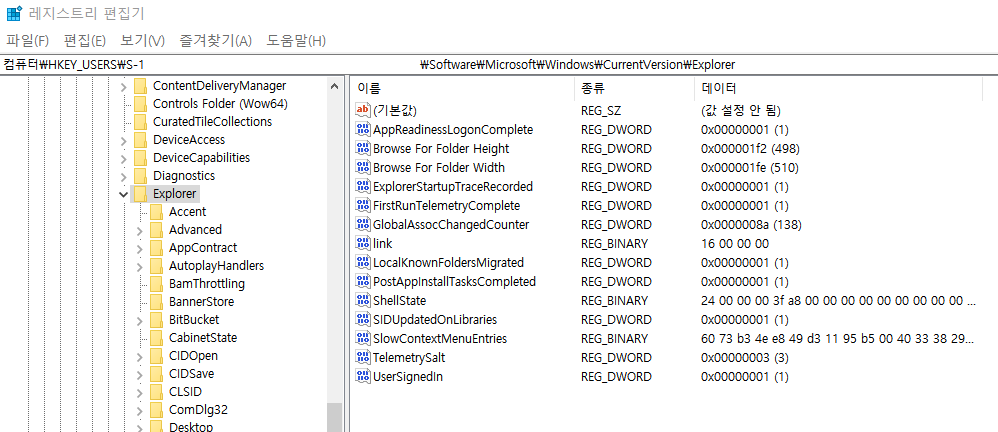Sort by the 종류 column header
The image size is (998, 432).
(x=635, y=88)
